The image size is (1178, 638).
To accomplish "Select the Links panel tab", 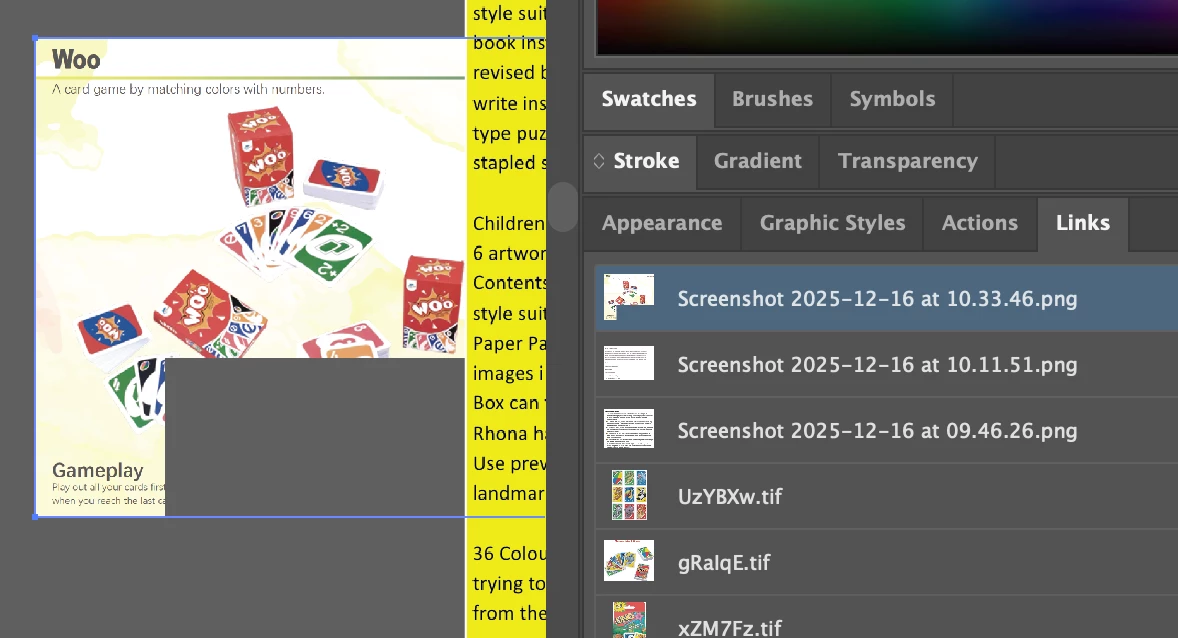I will click(x=1083, y=223).
